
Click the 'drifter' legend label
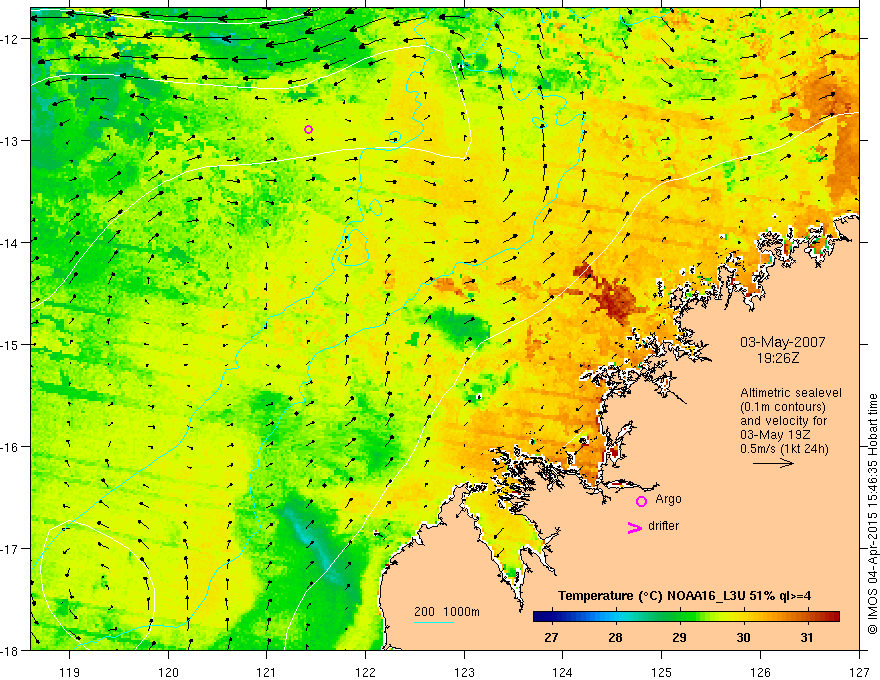[663, 526]
